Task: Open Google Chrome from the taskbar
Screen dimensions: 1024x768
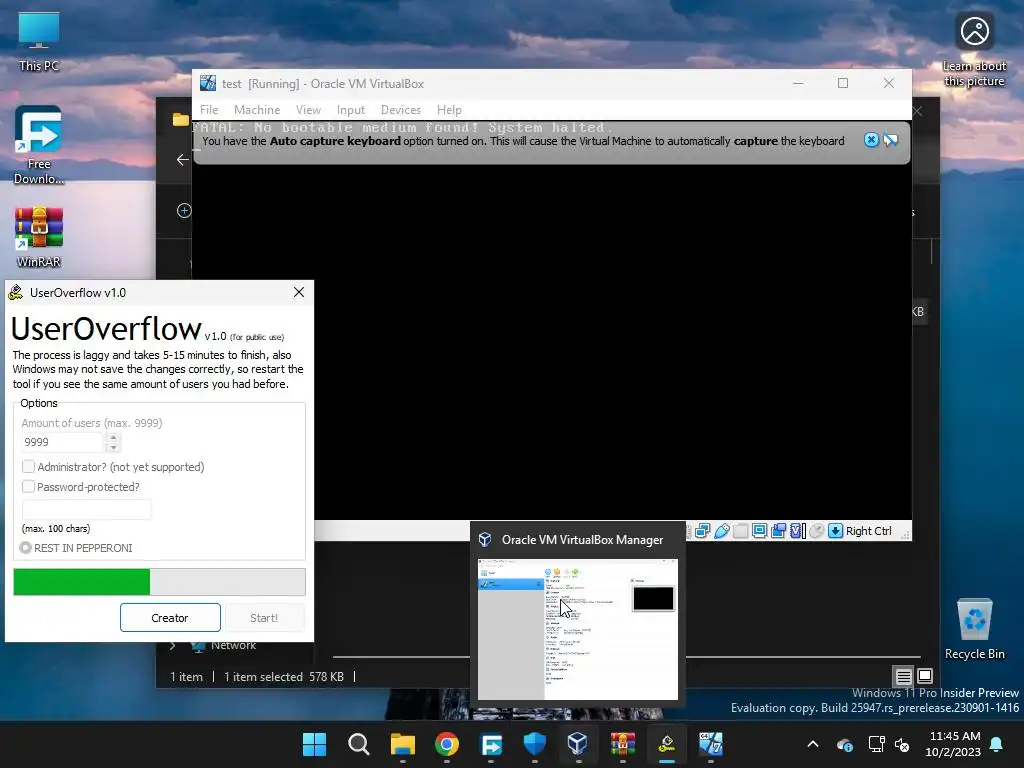Action: coord(447,744)
